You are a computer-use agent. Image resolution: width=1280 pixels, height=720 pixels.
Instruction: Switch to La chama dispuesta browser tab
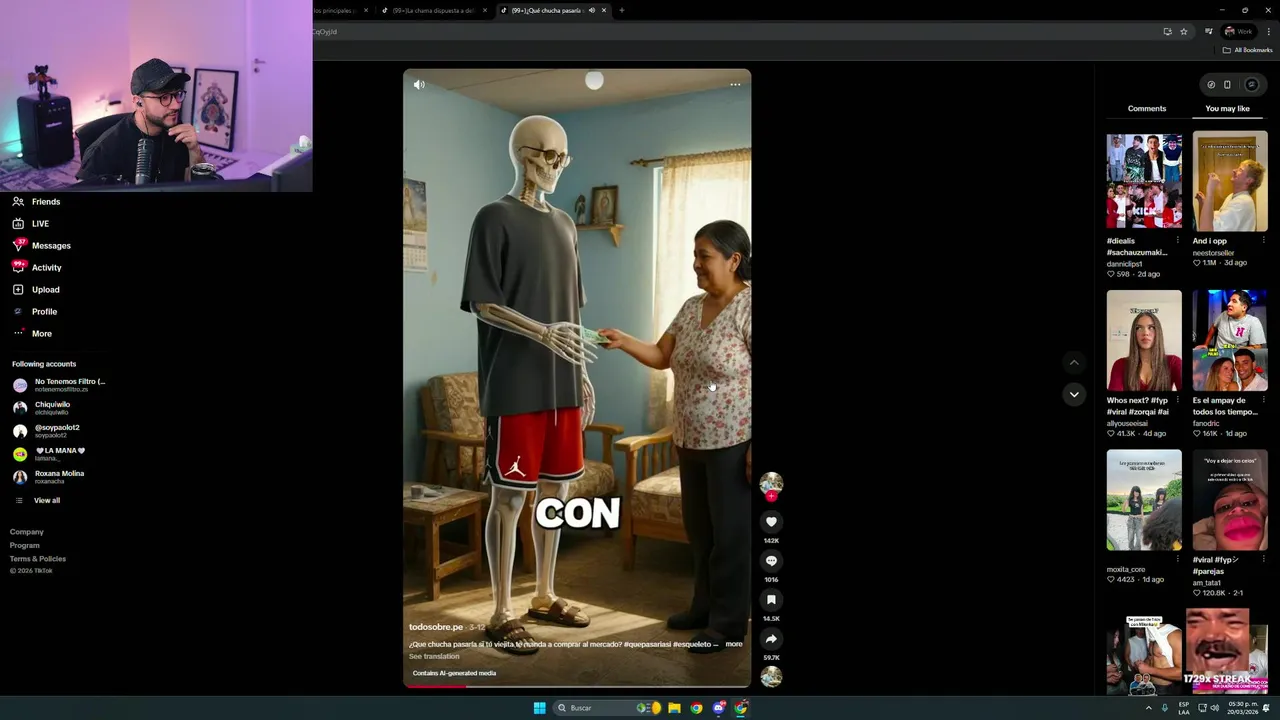tap(434, 10)
